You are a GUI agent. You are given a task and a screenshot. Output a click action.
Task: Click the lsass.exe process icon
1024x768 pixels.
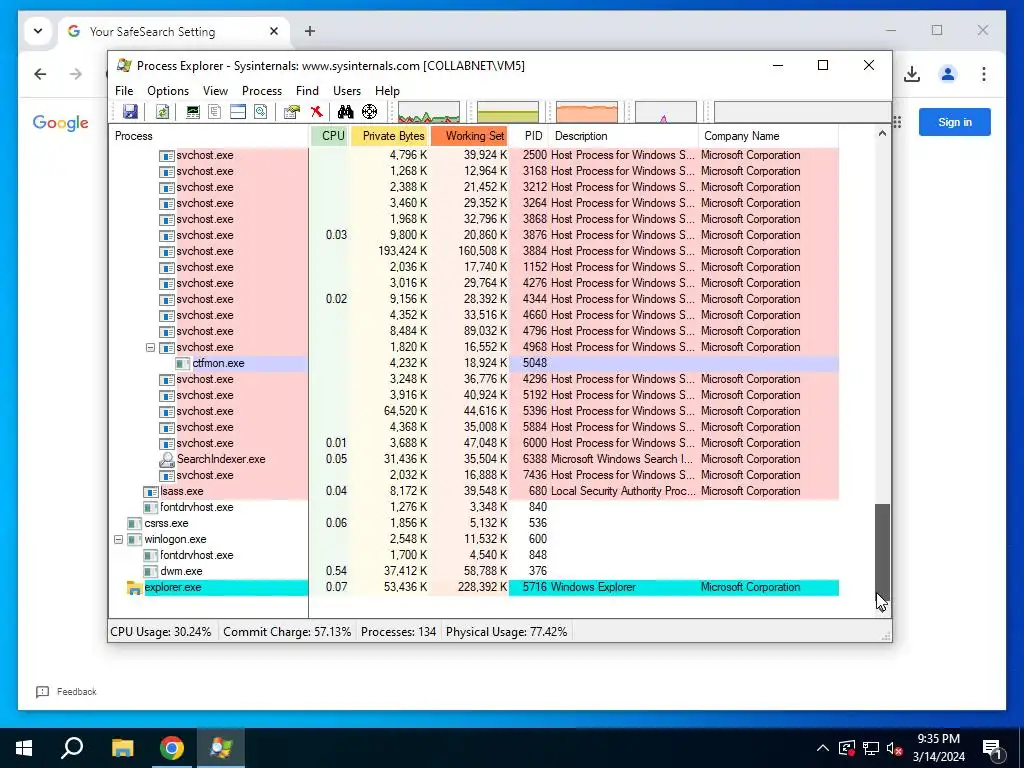[151, 492]
